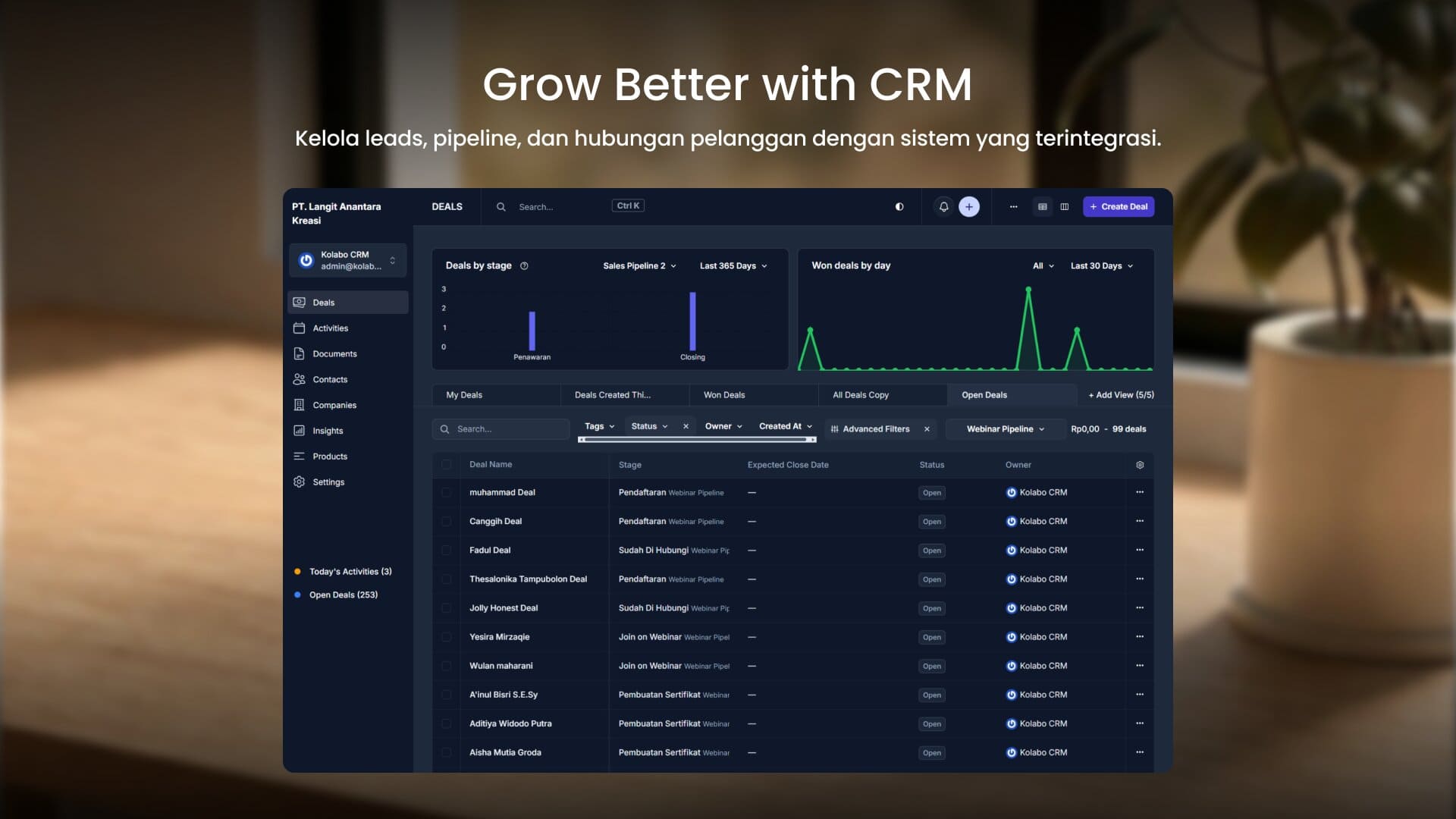The width and height of the screenshot is (1456, 819).
Task: Open the table column settings gear
Action: pos(1140,464)
